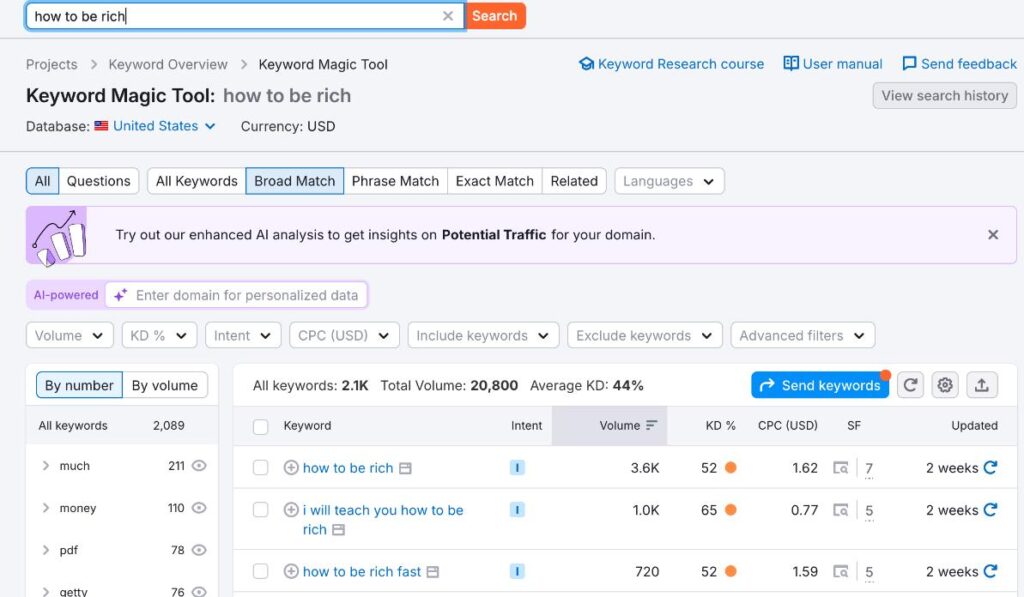Open 'how to be rich fast' keyword link
The image size is (1024, 597).
362,572
